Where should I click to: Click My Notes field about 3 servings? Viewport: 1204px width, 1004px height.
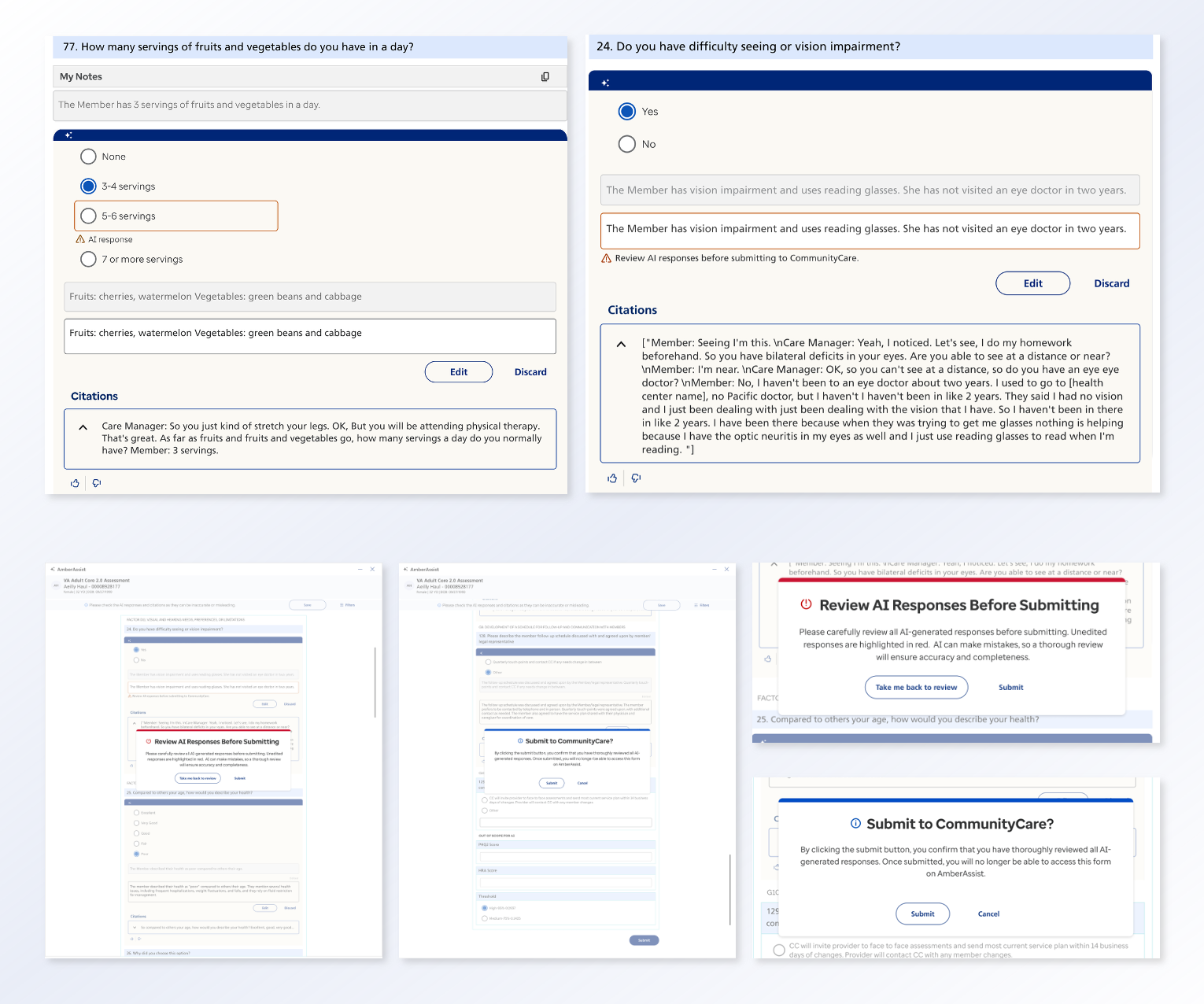tap(310, 105)
